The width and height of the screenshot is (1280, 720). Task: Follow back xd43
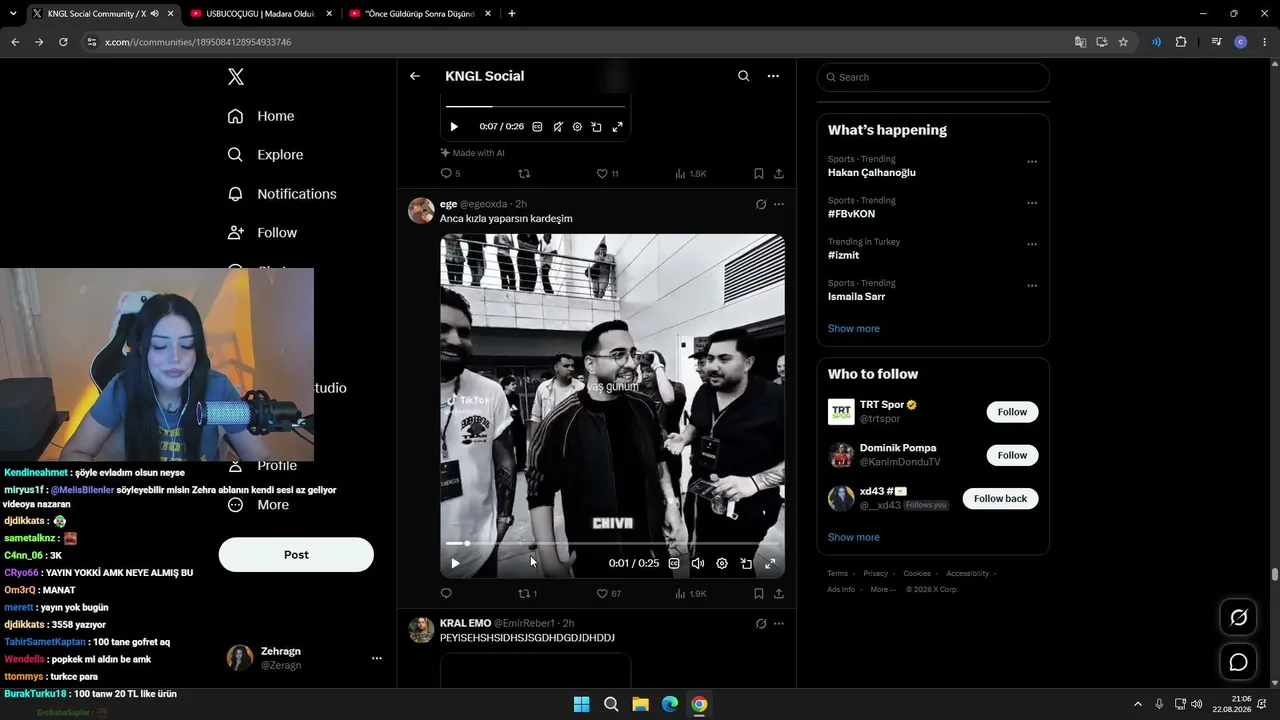(x=1000, y=499)
